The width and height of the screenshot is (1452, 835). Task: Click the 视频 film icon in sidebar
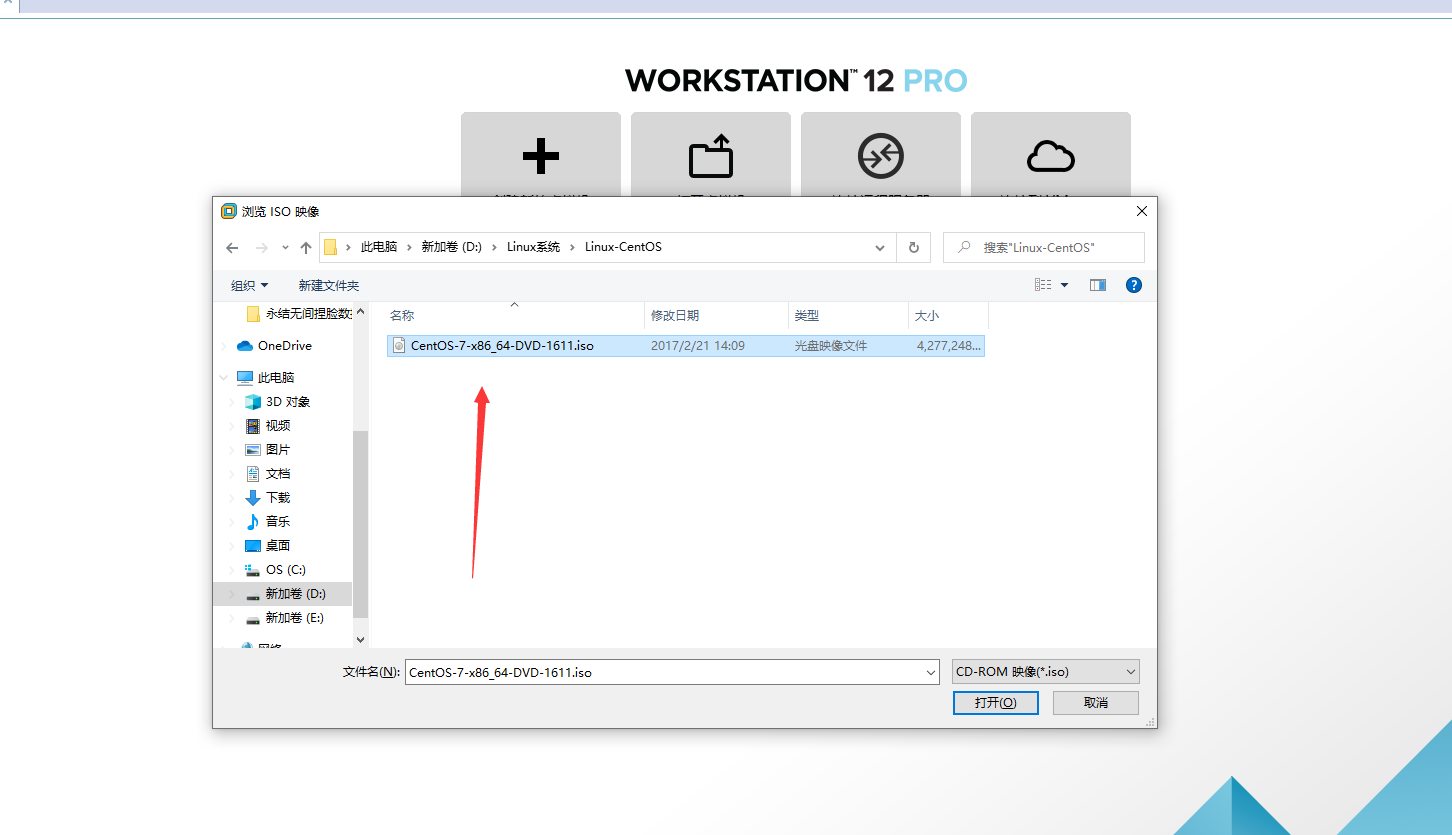click(x=253, y=426)
